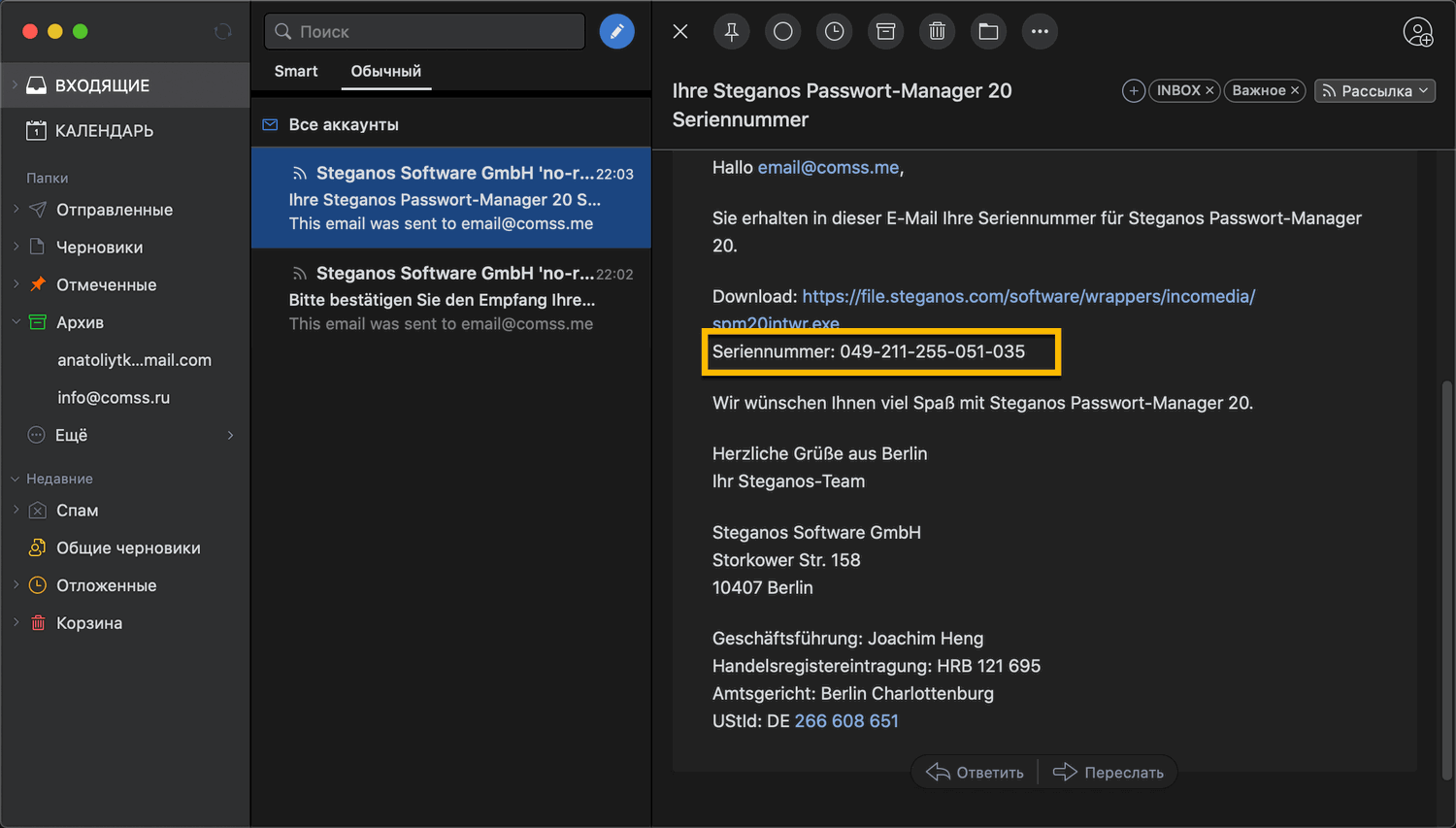
Task: Expand the Ещё row arrow
Action: point(230,435)
